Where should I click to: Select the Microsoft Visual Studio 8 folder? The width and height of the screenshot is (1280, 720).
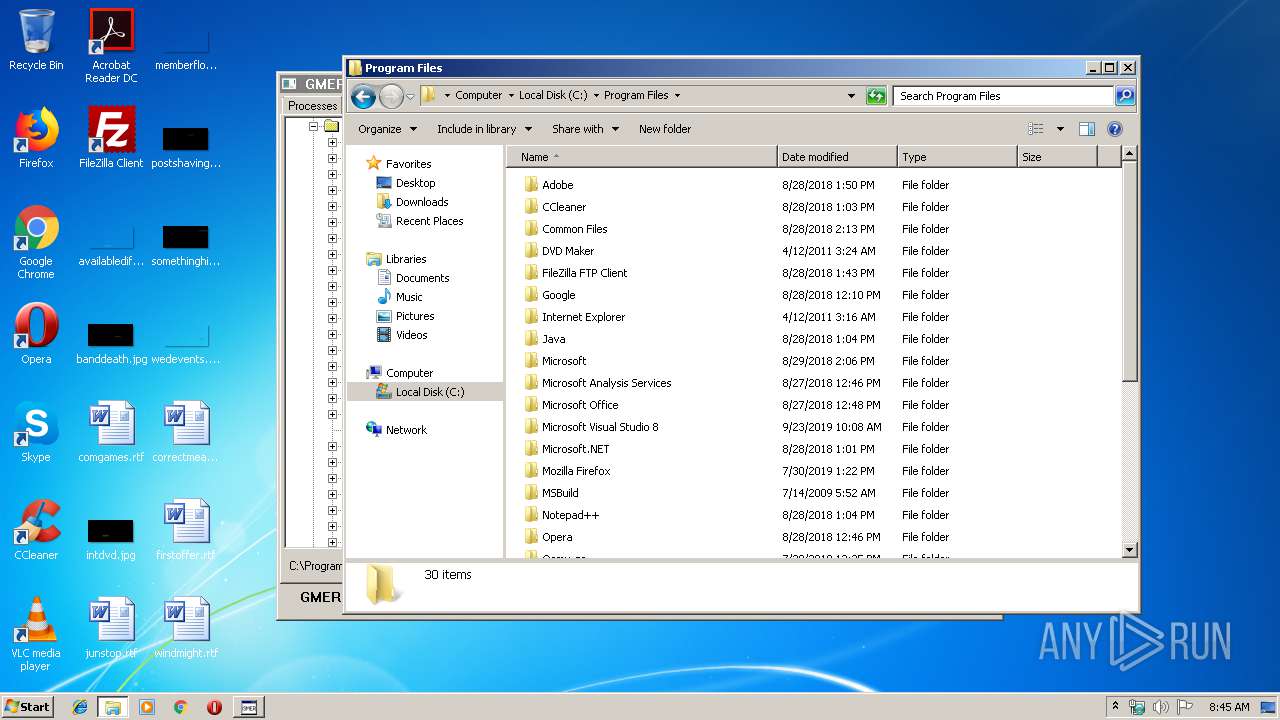(x=600, y=427)
